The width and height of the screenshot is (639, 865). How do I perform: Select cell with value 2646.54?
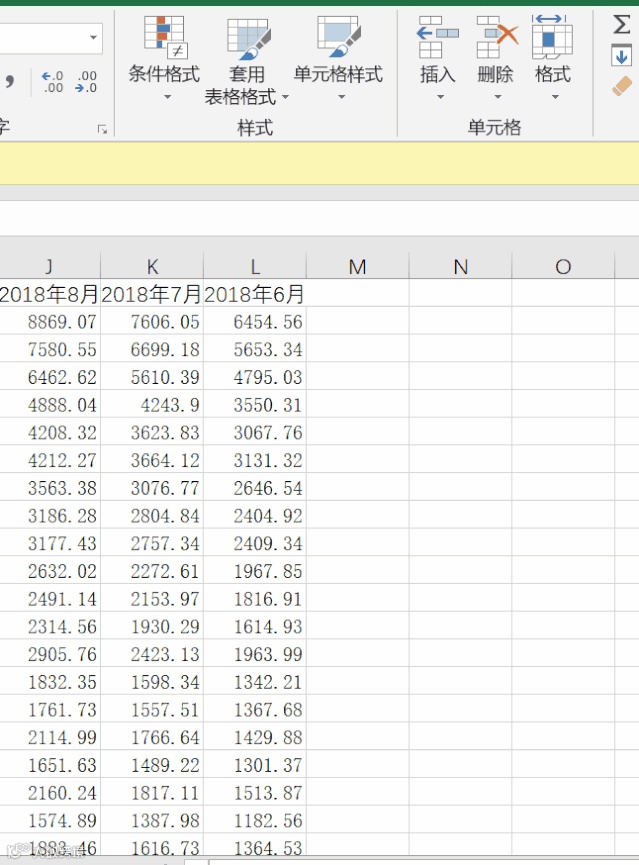tap(255, 488)
